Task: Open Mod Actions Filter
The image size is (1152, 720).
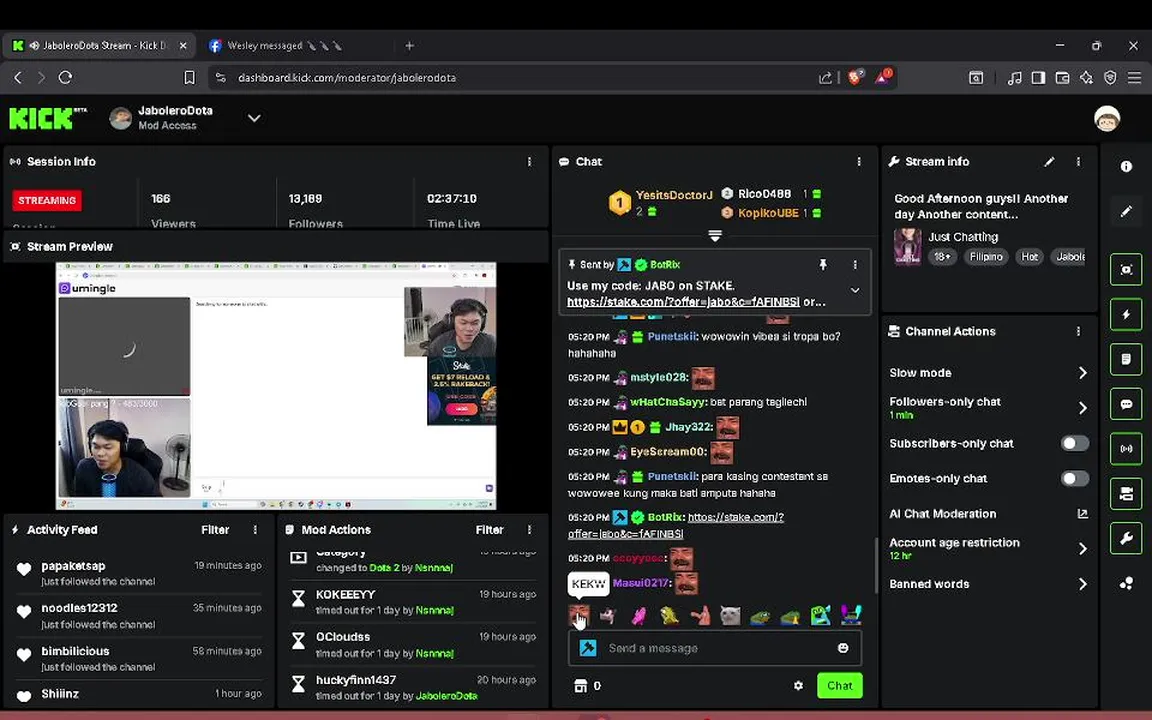Action: 489,530
